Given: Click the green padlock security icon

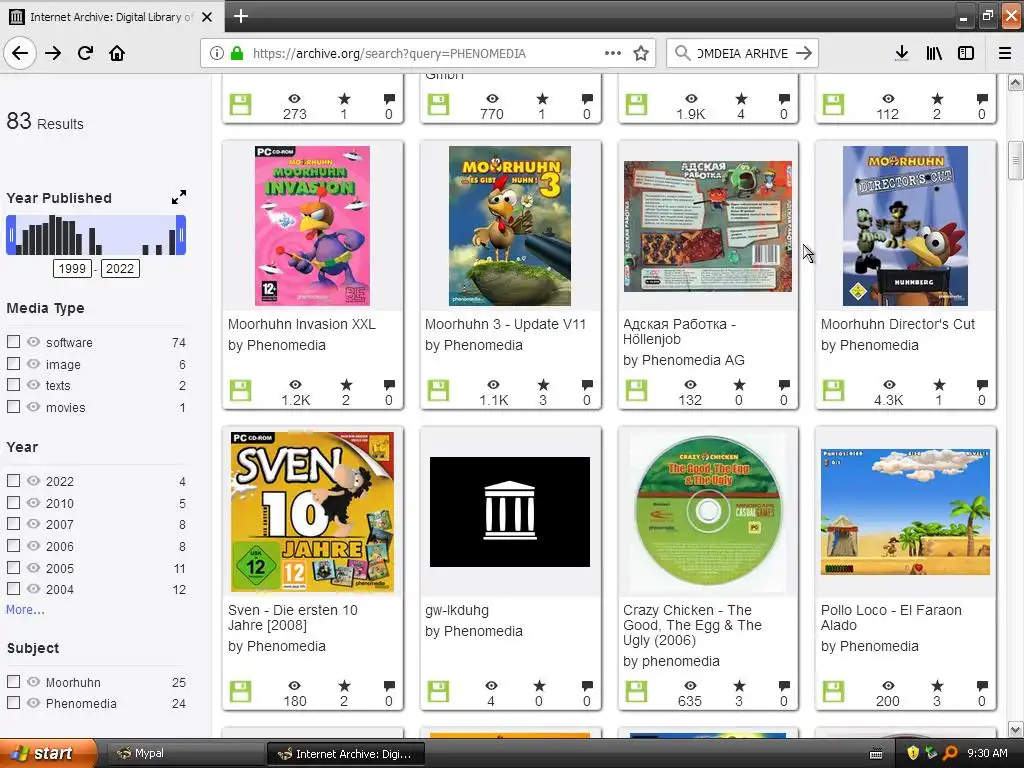Looking at the screenshot, I should click(x=236, y=53).
